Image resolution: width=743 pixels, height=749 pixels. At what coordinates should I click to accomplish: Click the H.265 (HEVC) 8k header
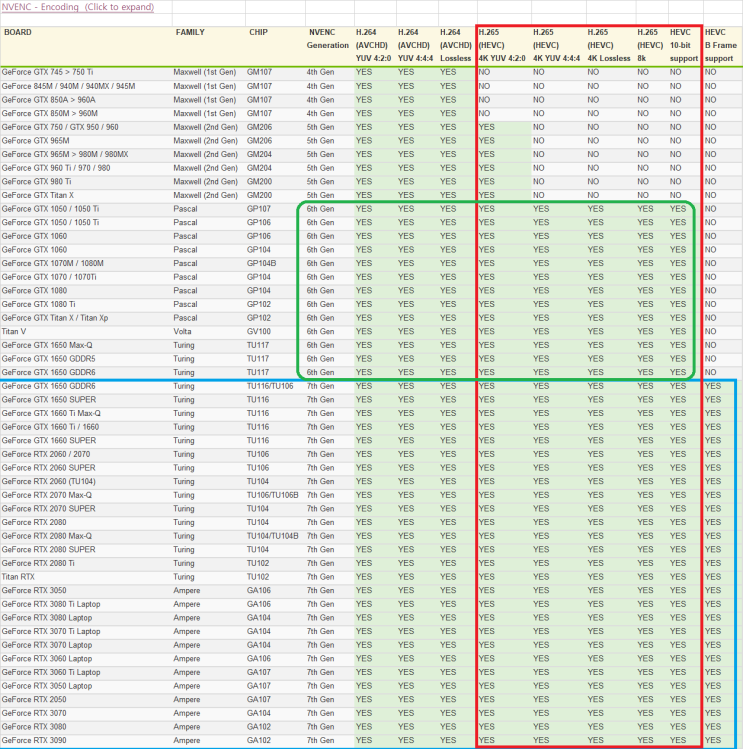coord(650,45)
